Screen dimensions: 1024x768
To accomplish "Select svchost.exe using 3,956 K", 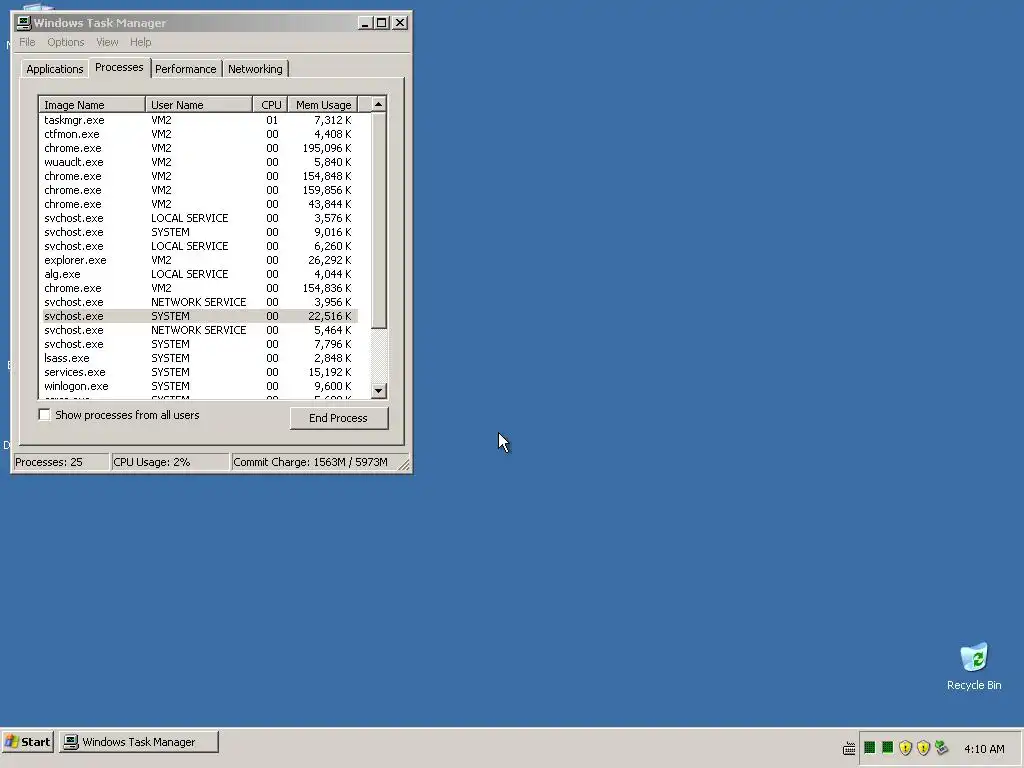I will coord(200,302).
